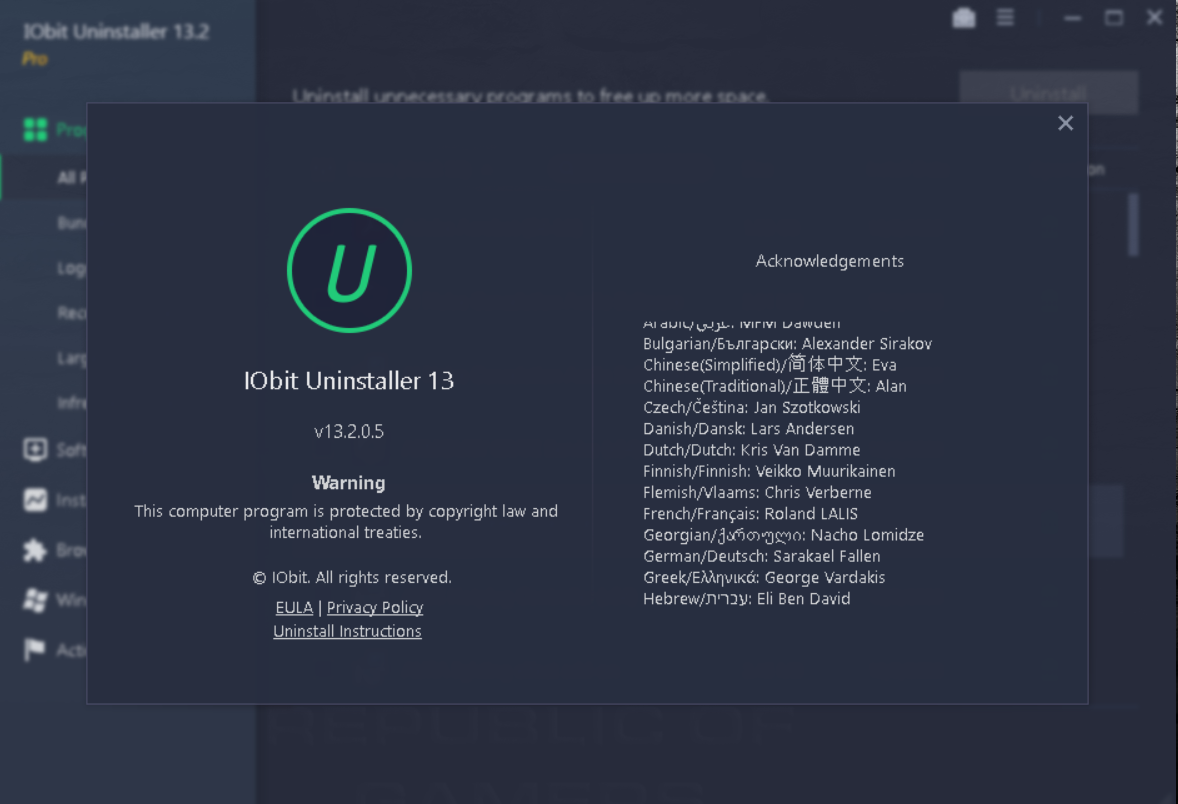This screenshot has height=804, width=1178.
Task: Open the Action Center flag icon in the sidebar
Action: pyautogui.click(x=35, y=649)
